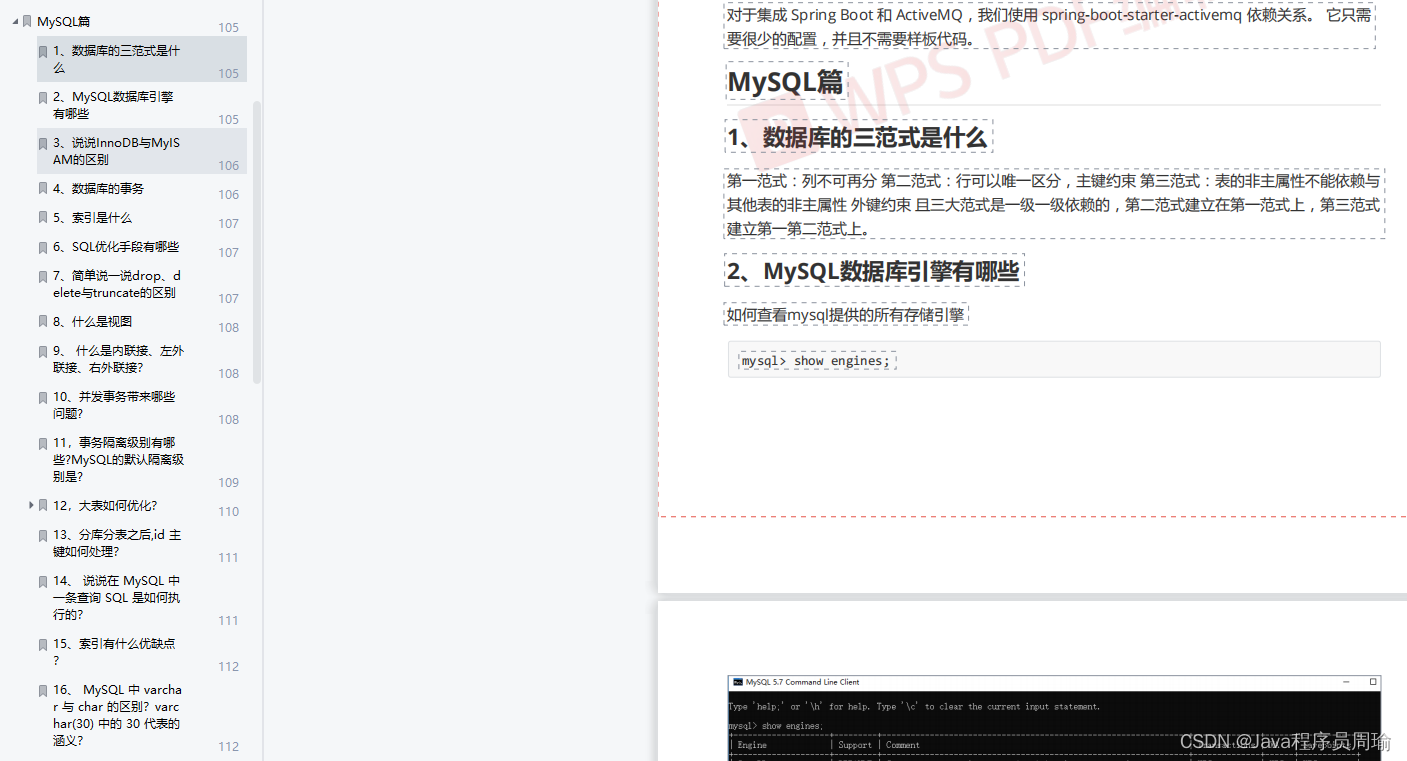Click bookmark icon beside 16、MySQL 中 varchar
Screen dimensions: 1407x761
coord(43,690)
